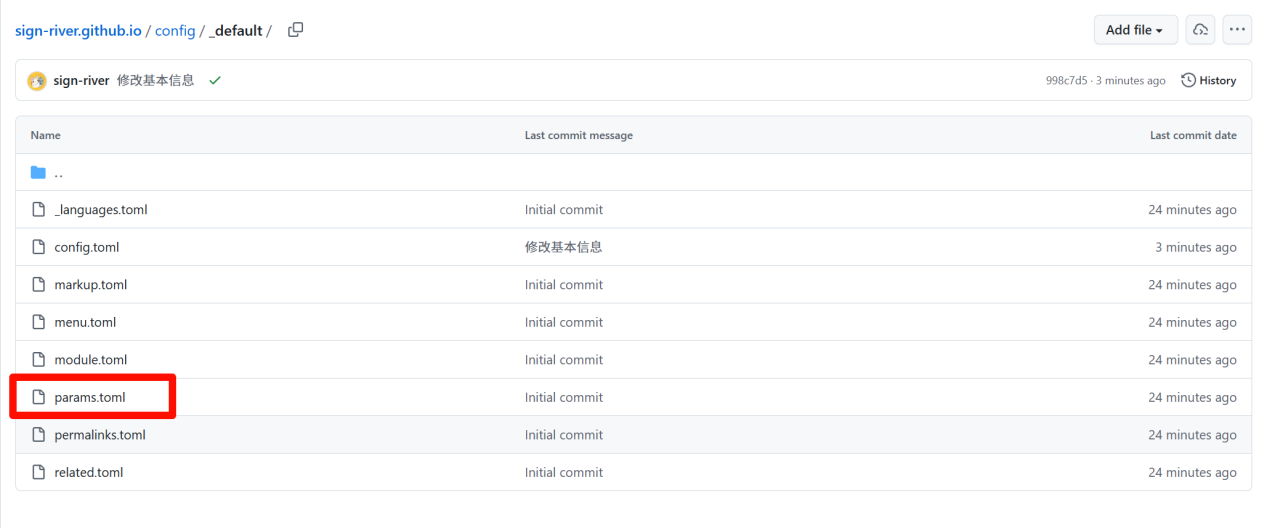Open config.toml file

click(87, 247)
